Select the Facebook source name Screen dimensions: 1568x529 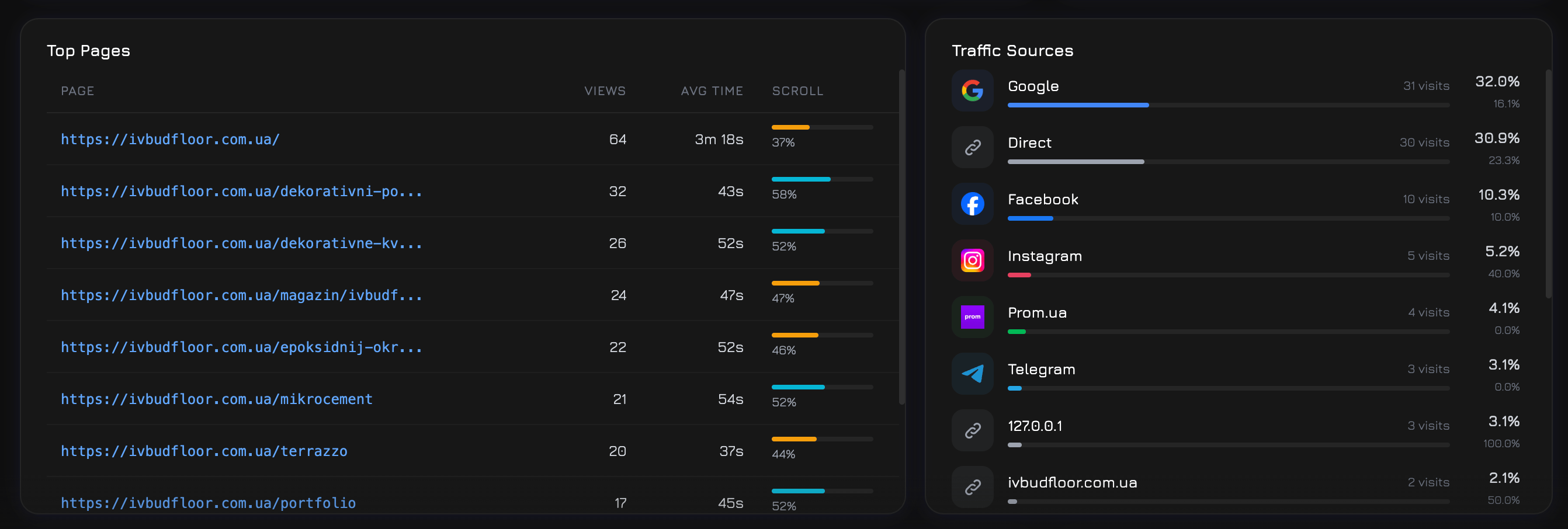point(1043,200)
